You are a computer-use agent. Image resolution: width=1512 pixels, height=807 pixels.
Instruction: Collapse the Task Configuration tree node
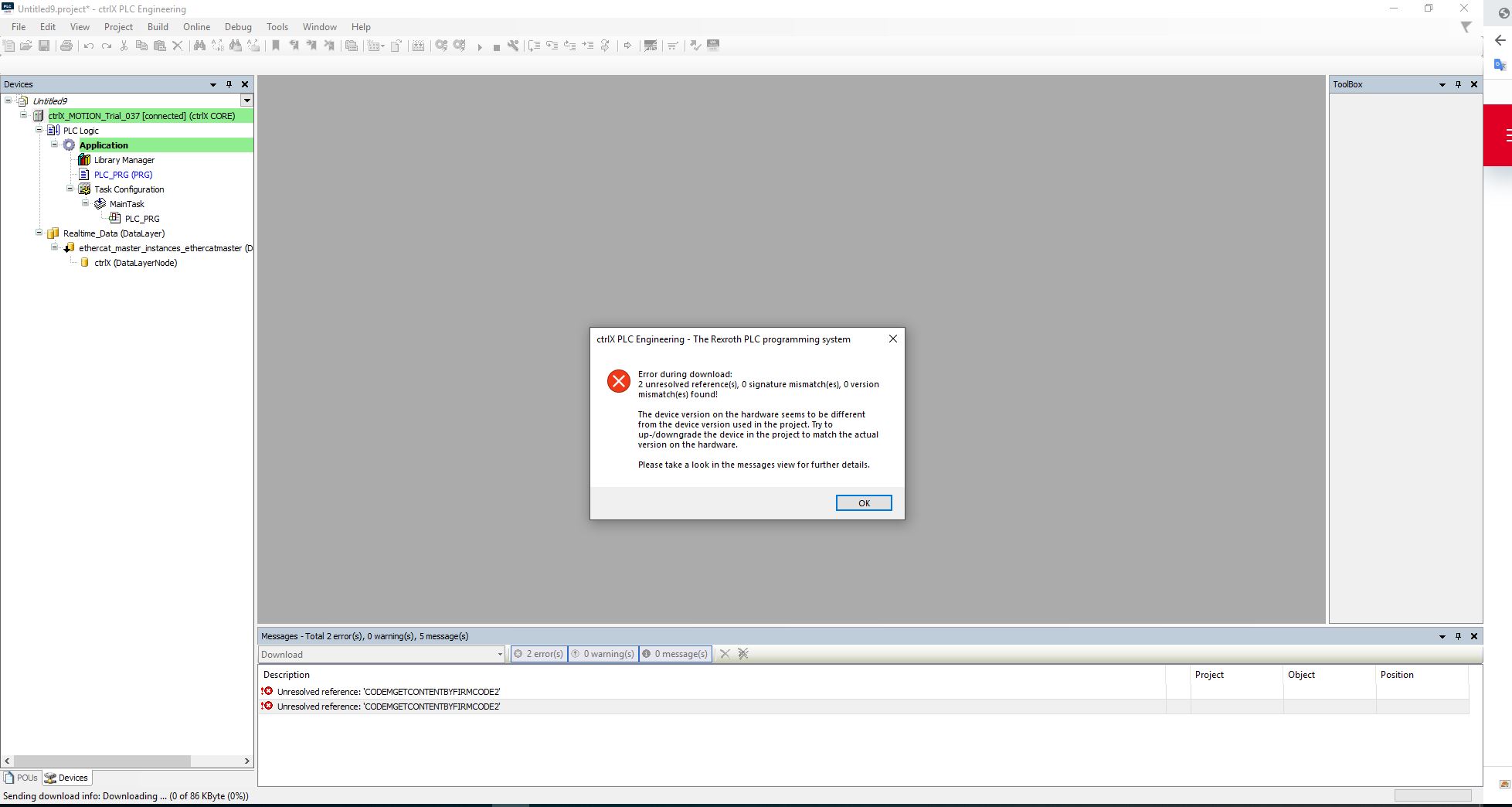(x=70, y=189)
